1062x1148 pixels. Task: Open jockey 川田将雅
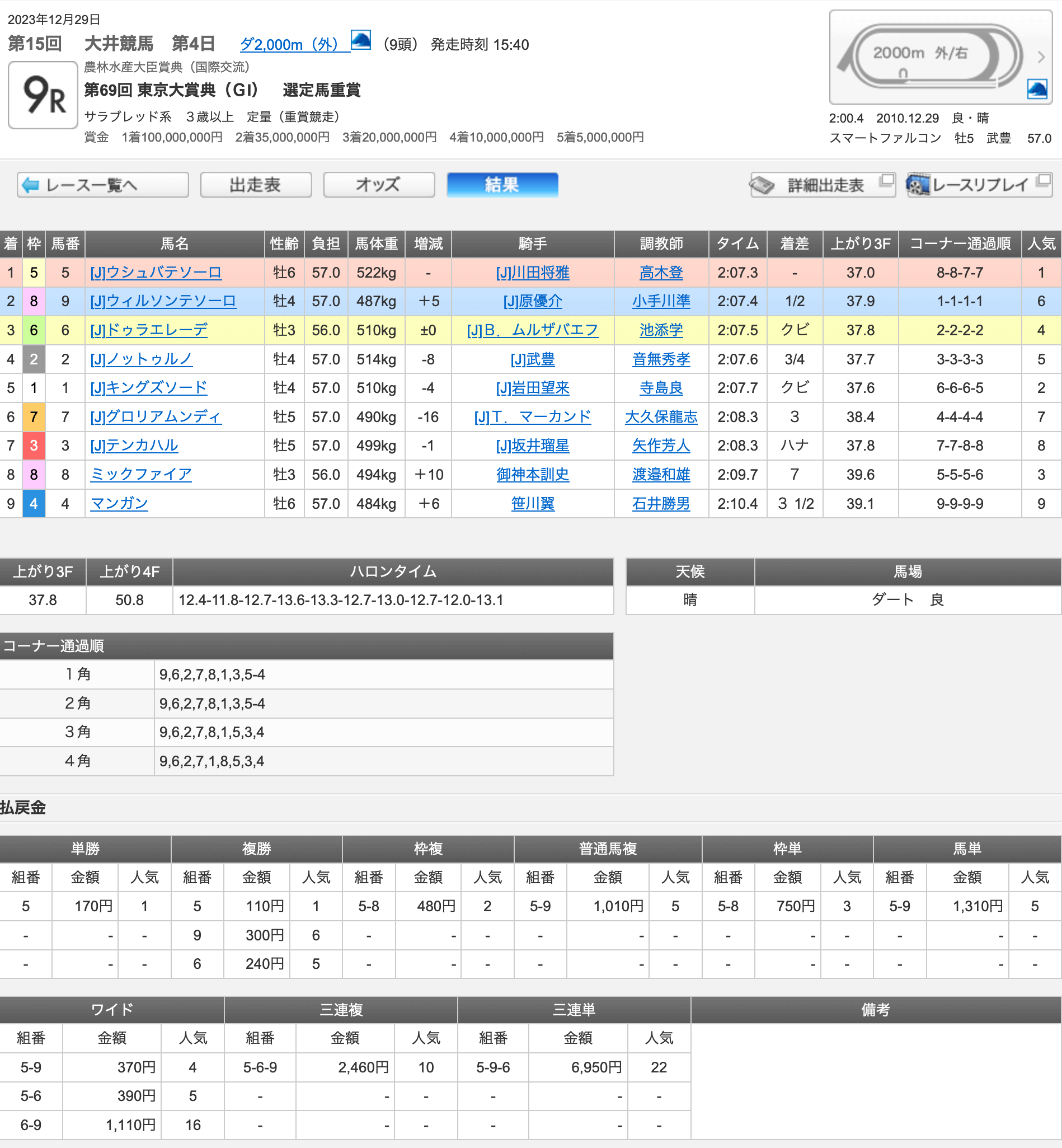[x=533, y=273]
